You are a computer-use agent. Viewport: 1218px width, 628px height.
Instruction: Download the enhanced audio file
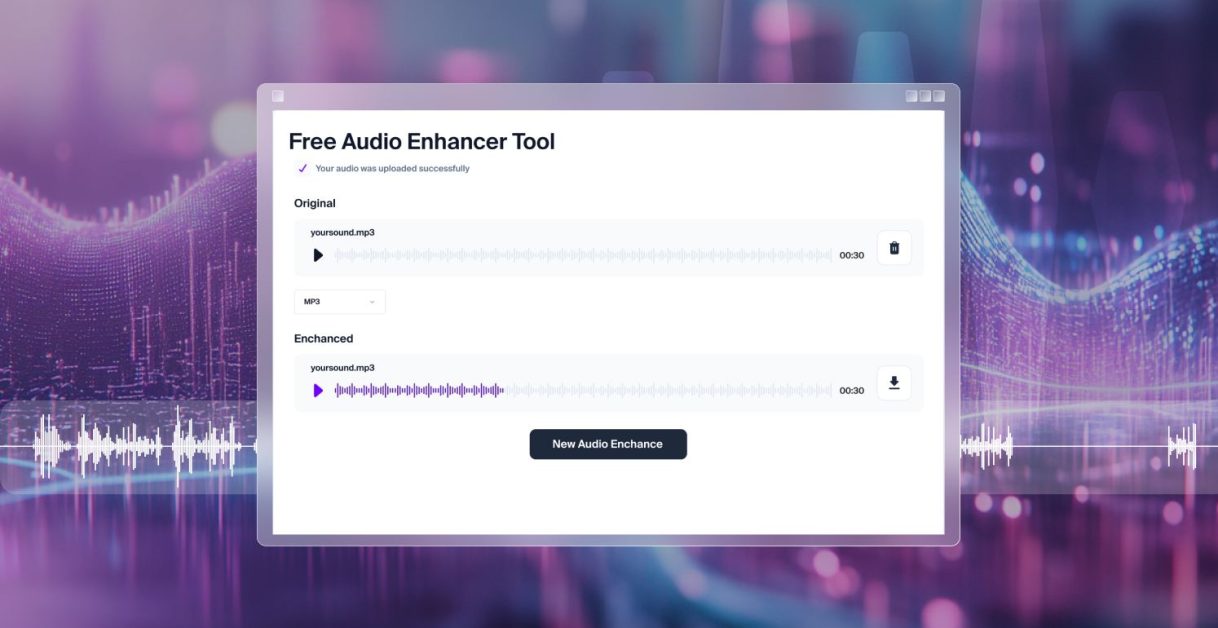[894, 383]
